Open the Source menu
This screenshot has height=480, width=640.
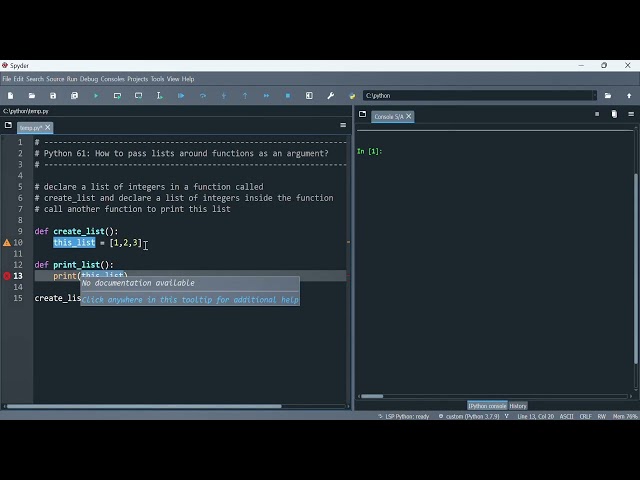point(55,79)
